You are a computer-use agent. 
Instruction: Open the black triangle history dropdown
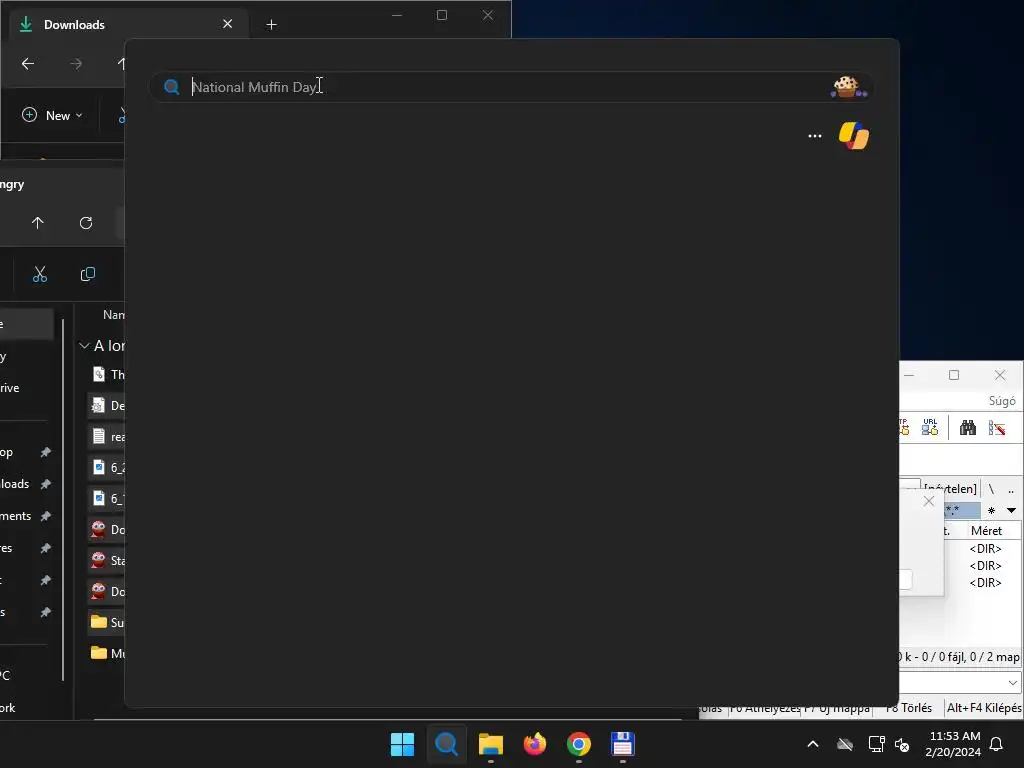(x=1011, y=511)
